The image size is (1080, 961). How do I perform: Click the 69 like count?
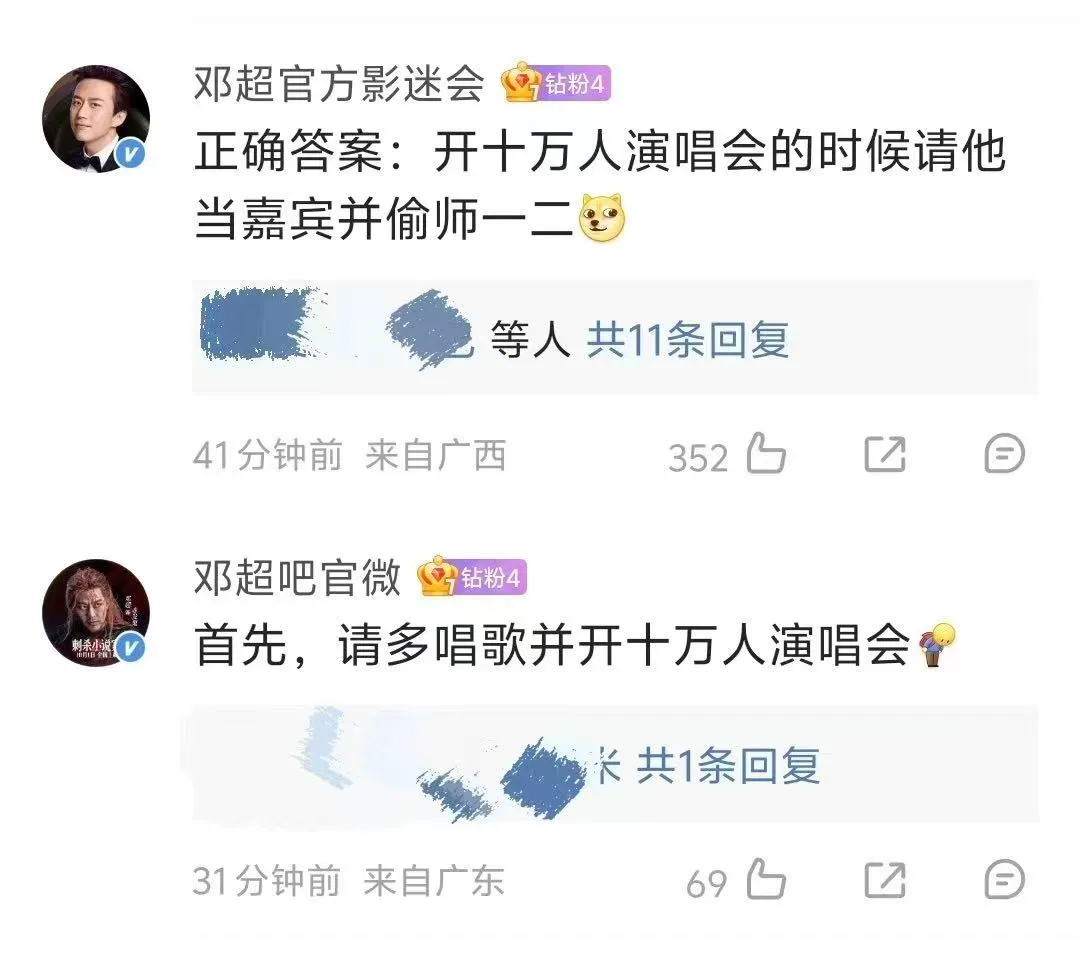pyautogui.click(x=707, y=883)
